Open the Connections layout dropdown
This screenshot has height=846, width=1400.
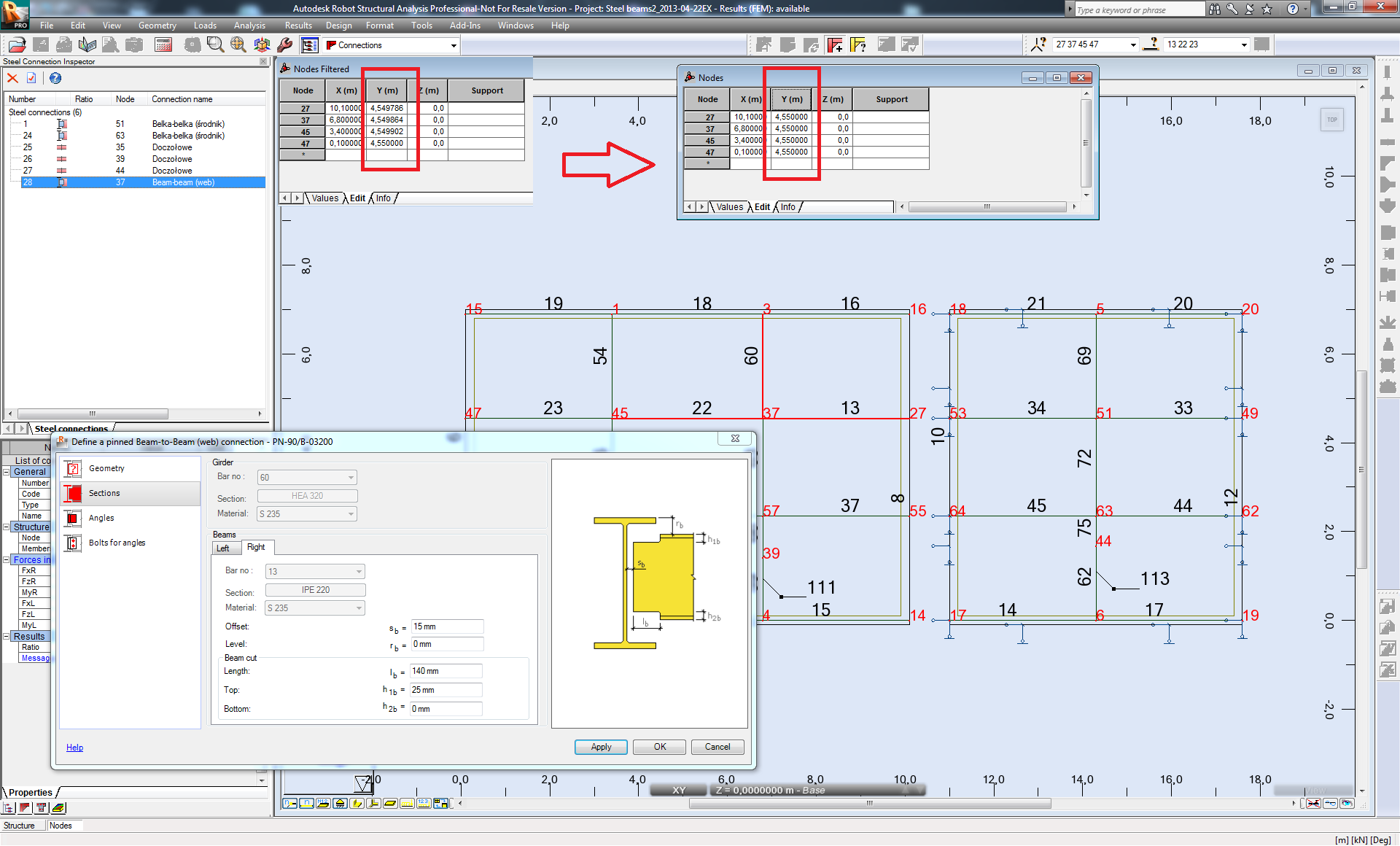tap(454, 44)
